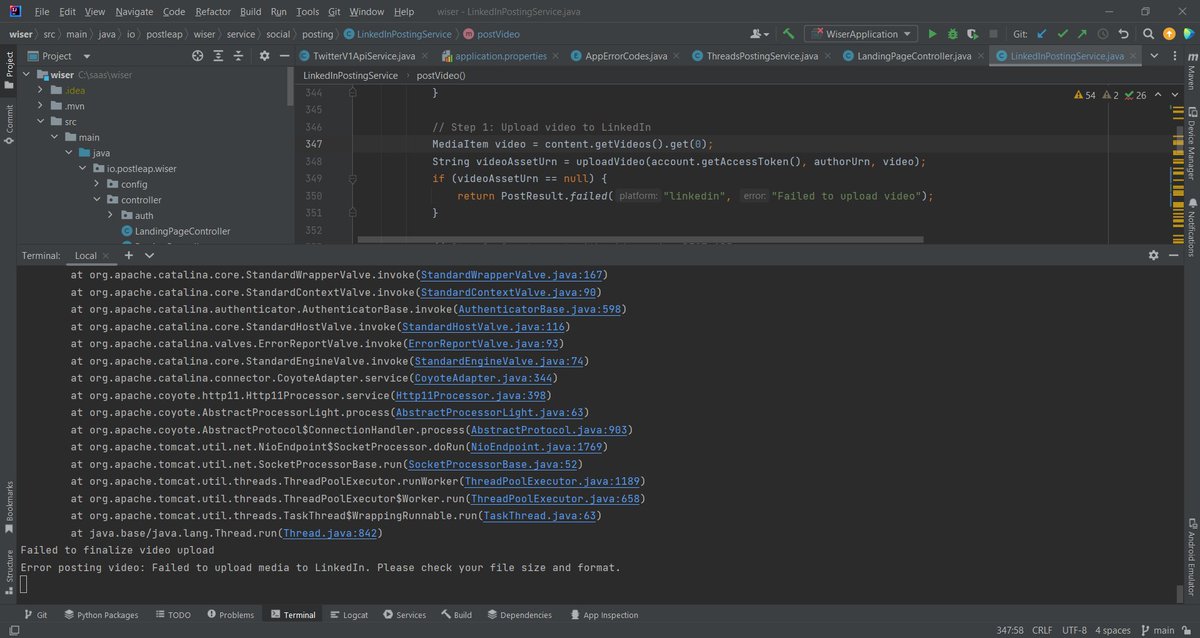Commit changes via the green checkmark Git icon
The height and width of the screenshot is (638, 1200).
coord(1062,33)
